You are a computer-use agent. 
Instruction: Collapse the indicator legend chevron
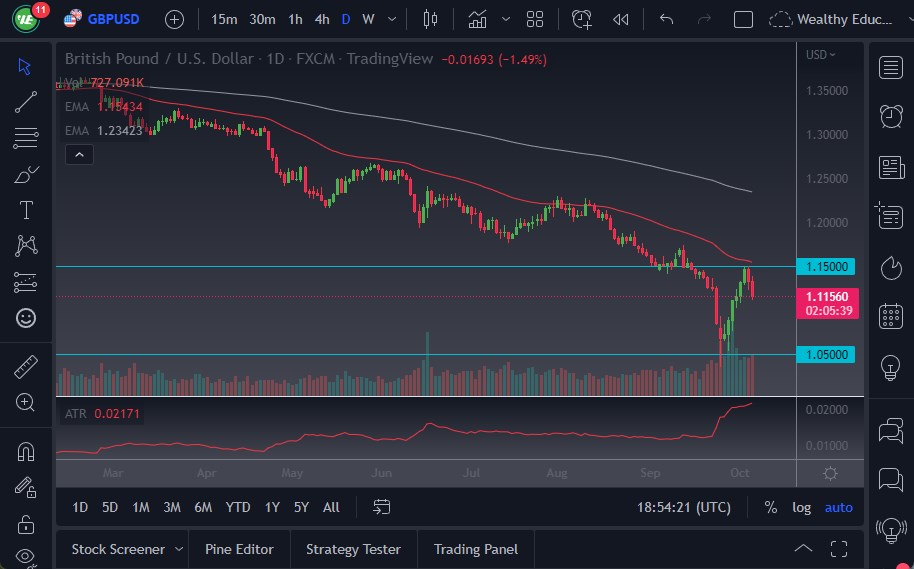[79, 154]
